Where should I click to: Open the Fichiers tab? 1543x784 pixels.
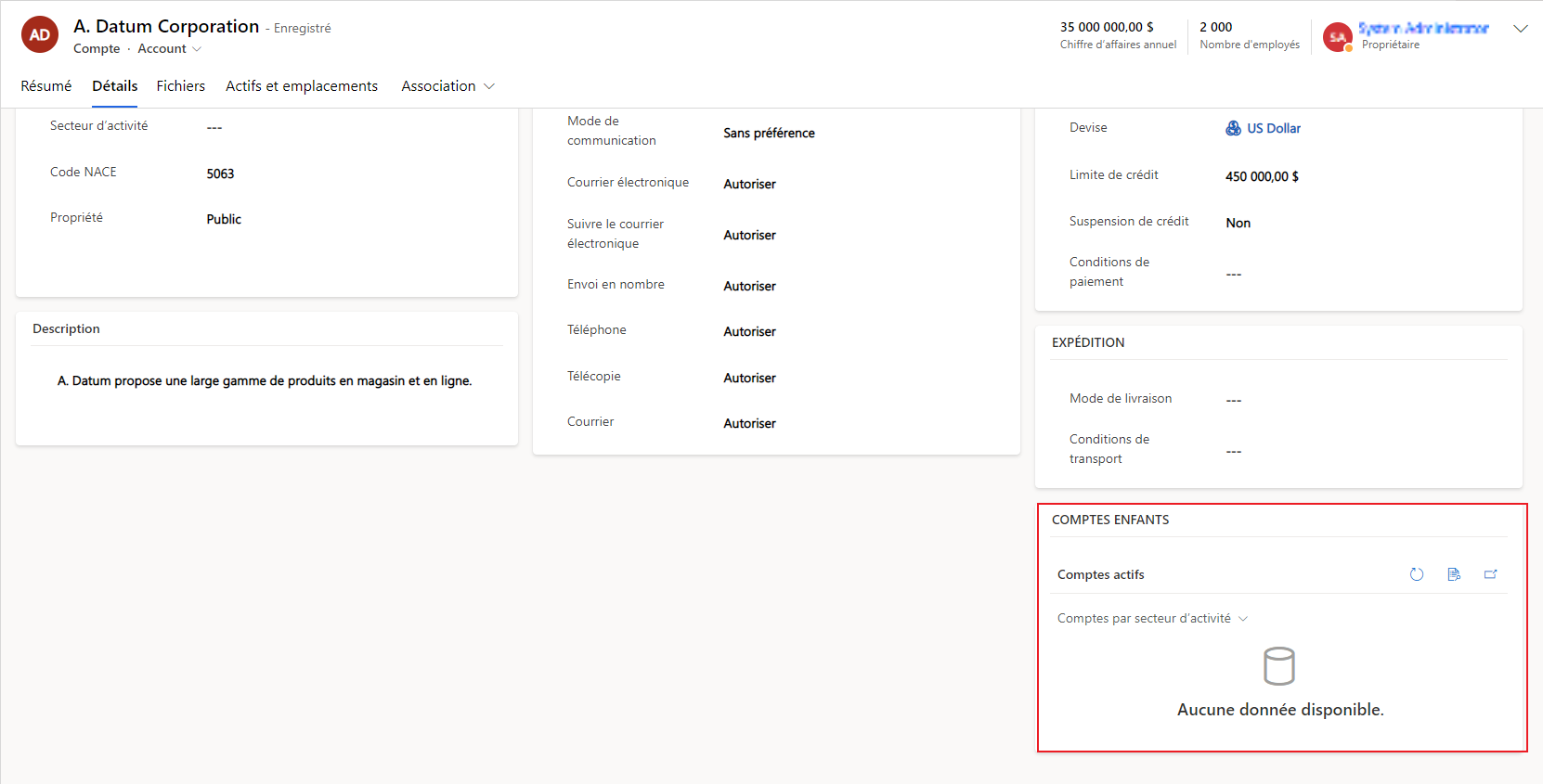pos(181,86)
